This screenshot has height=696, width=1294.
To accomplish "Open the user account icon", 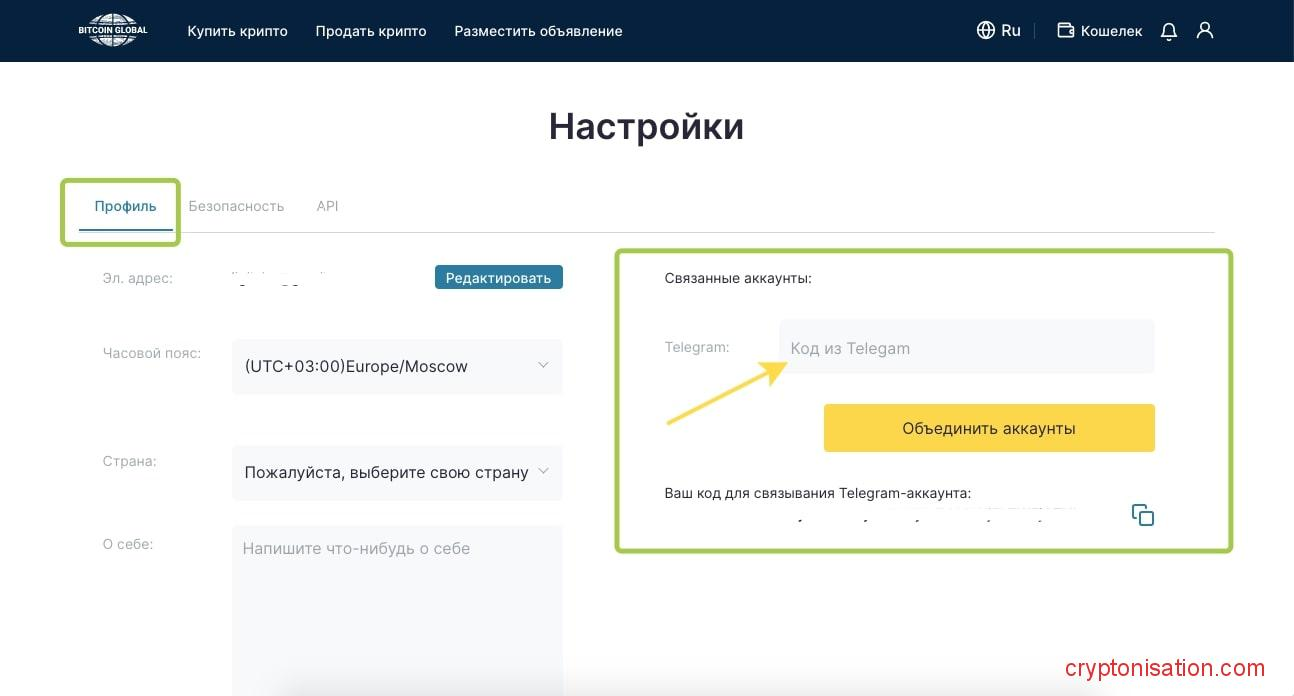I will [x=1205, y=30].
